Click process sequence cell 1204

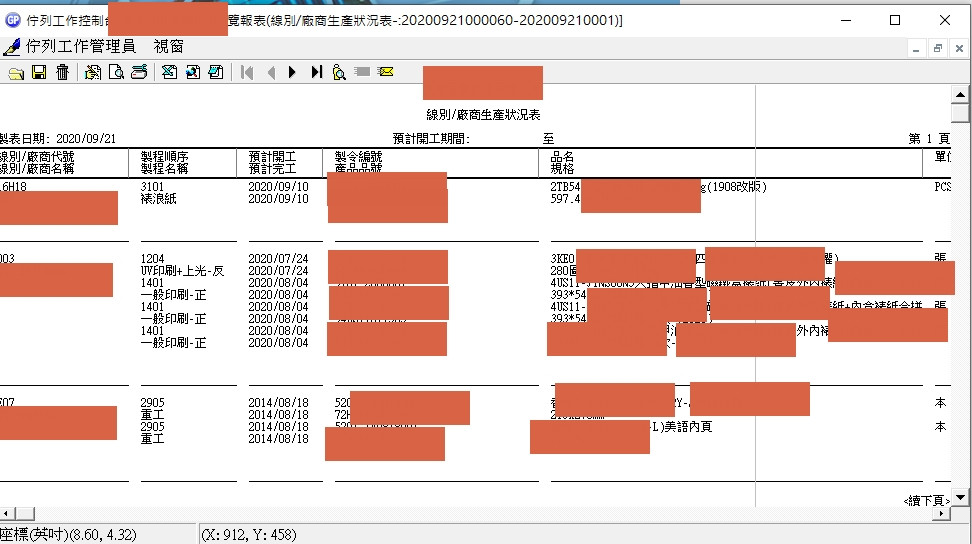(x=152, y=258)
